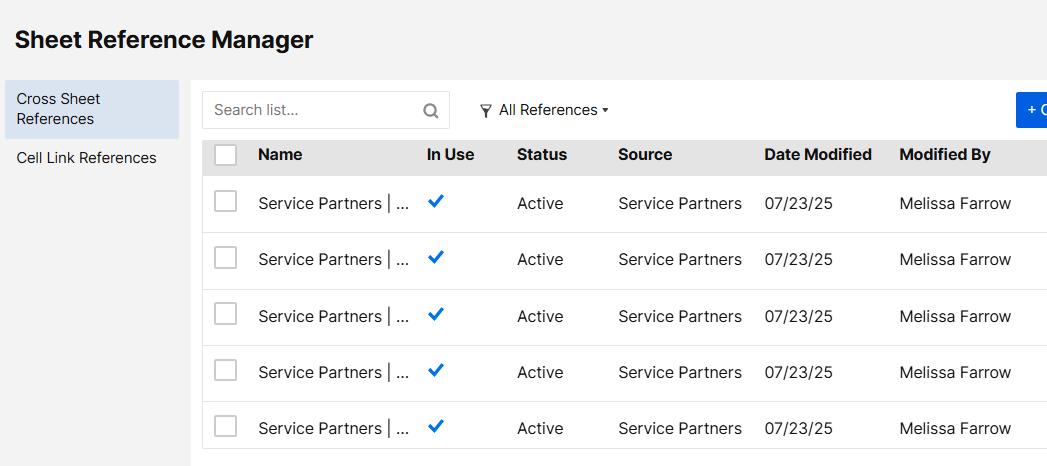The width and height of the screenshot is (1047, 466).
Task: Toggle the select-all header checkbox
Action: (226, 155)
